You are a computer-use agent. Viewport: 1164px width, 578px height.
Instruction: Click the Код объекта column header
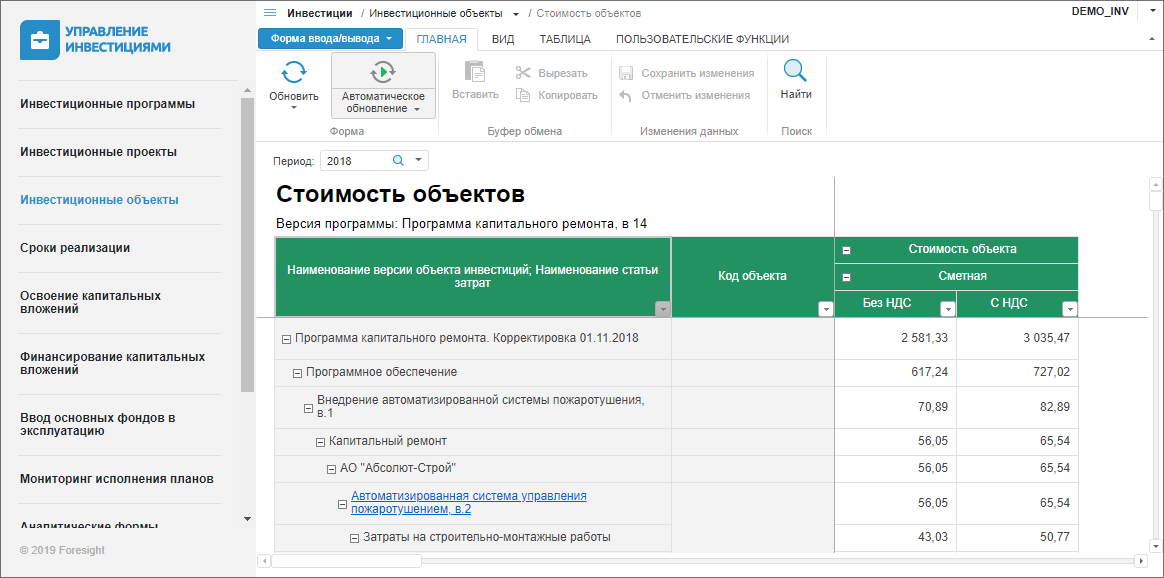tap(753, 277)
